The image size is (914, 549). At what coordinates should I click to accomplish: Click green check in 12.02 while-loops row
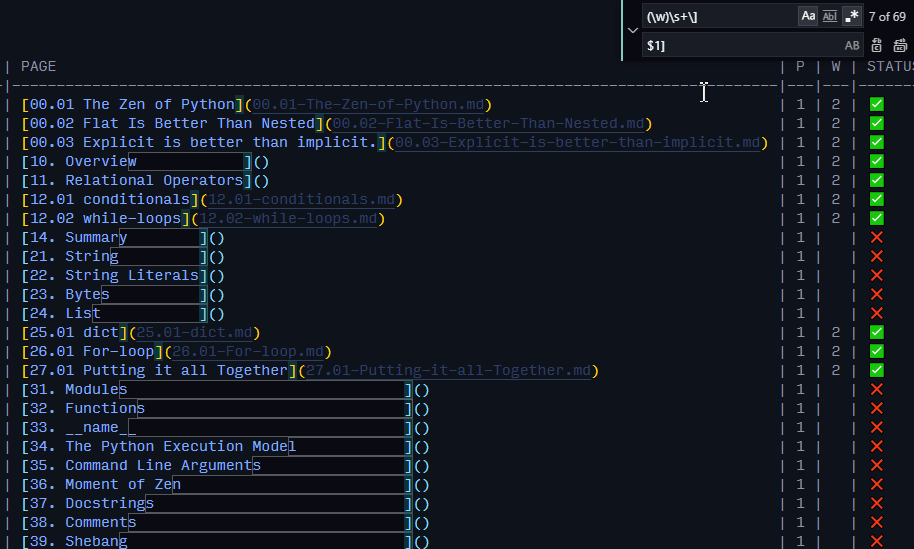pyautogui.click(x=877, y=219)
